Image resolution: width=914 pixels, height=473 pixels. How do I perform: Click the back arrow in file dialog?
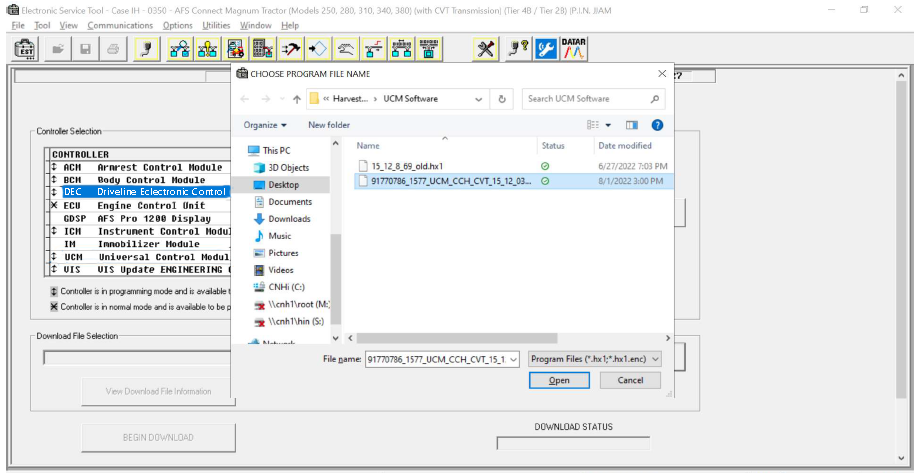pos(244,99)
